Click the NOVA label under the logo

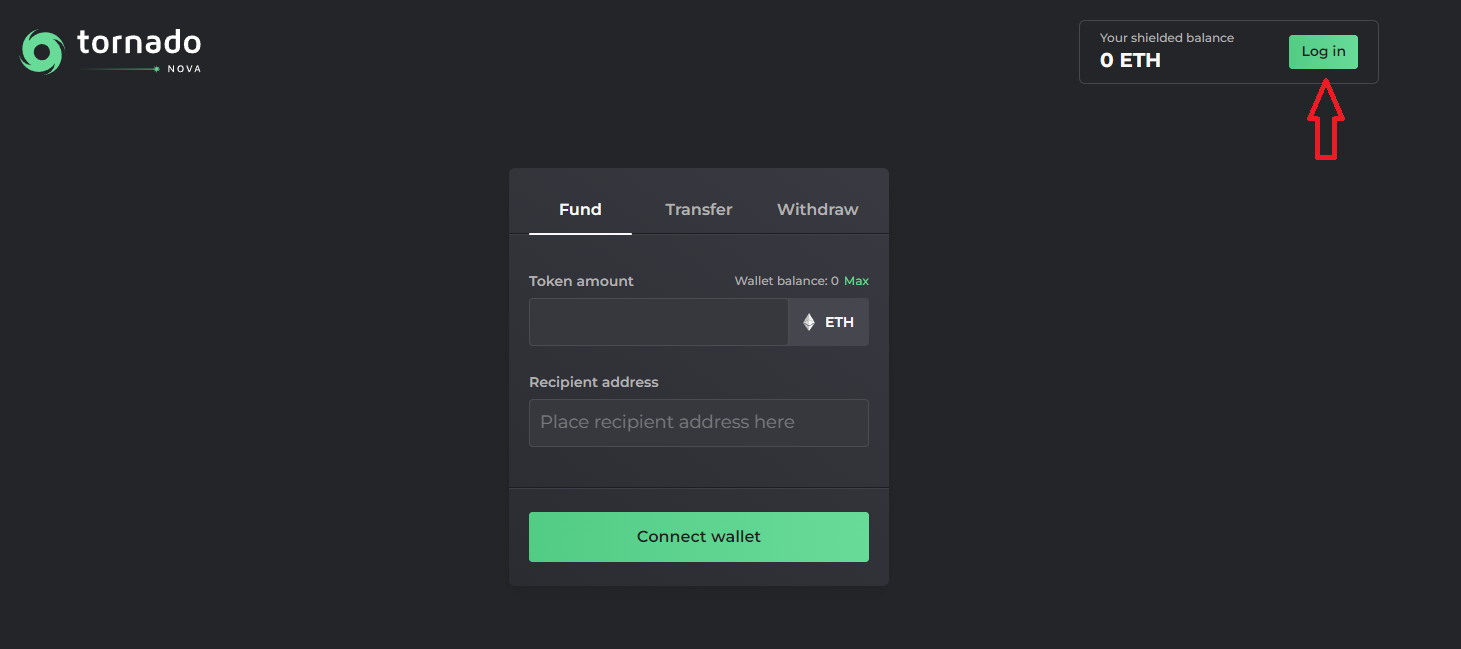click(x=186, y=66)
